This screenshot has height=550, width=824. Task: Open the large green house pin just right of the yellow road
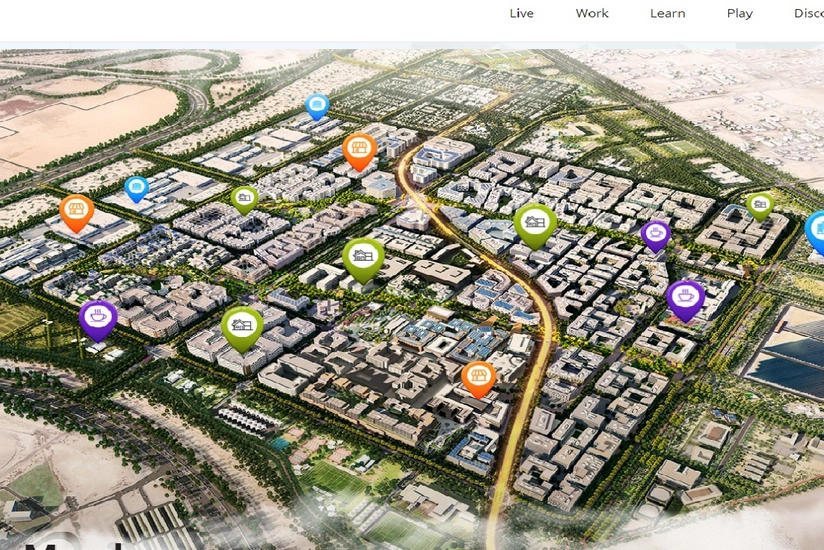535,226
